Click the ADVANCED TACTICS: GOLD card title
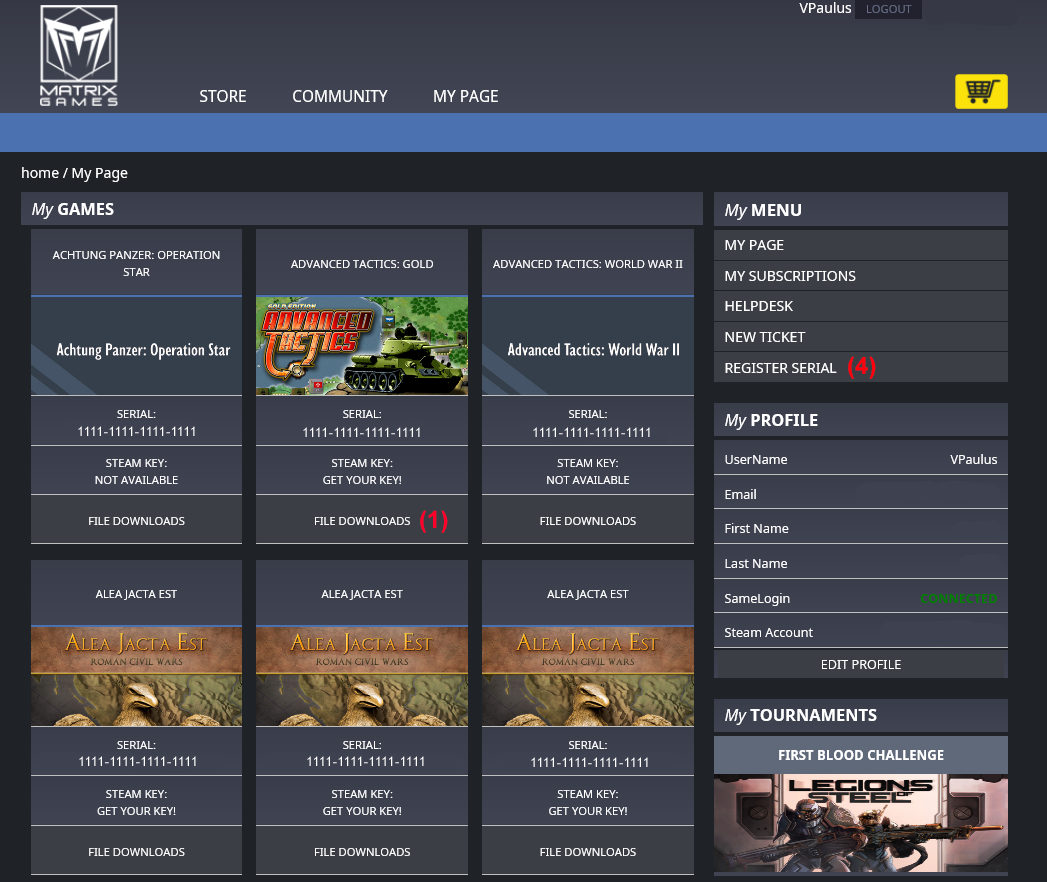The image size is (1047, 882). (362, 264)
